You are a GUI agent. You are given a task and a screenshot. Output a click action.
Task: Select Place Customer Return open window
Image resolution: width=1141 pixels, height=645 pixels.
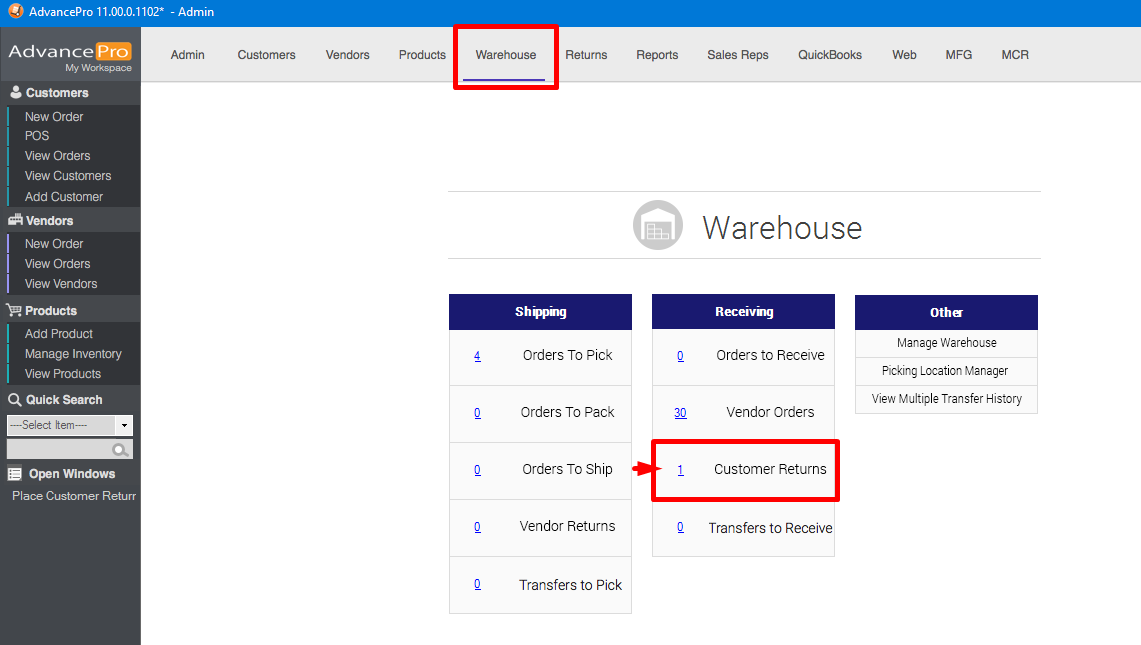(74, 496)
